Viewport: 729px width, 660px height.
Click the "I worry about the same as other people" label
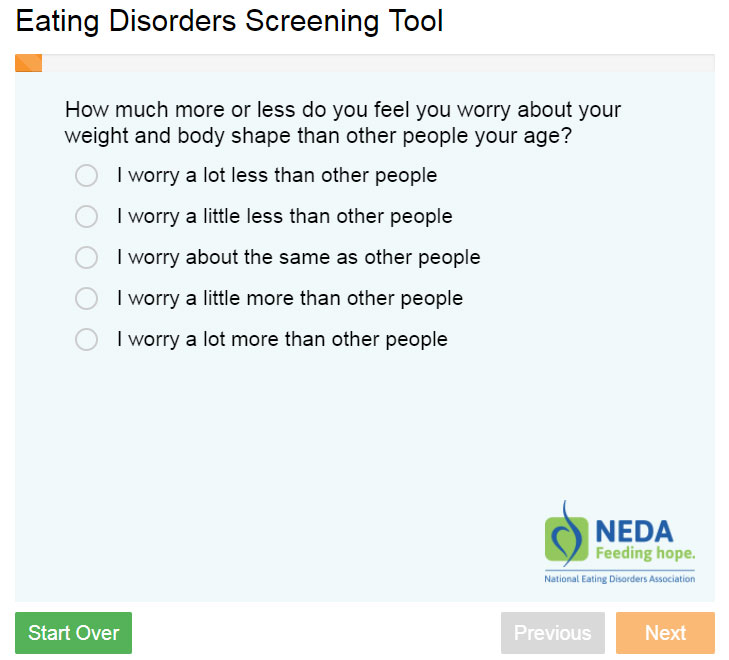tap(298, 258)
